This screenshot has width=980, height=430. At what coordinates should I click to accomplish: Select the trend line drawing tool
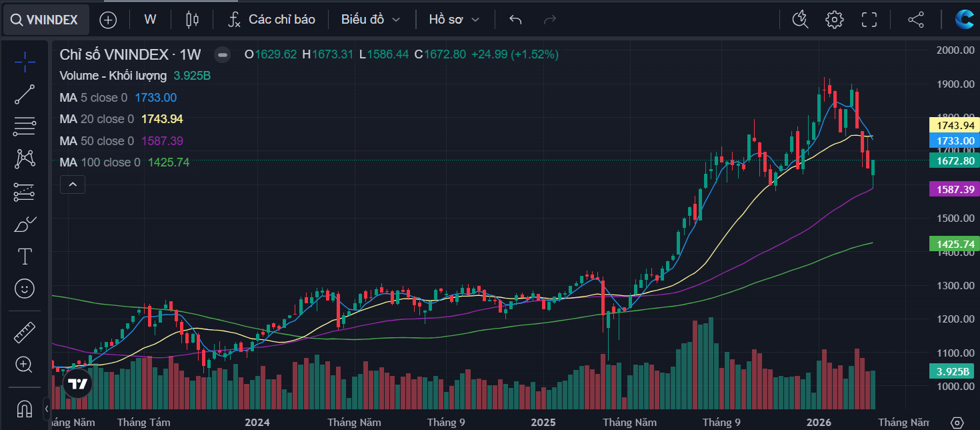click(25, 94)
